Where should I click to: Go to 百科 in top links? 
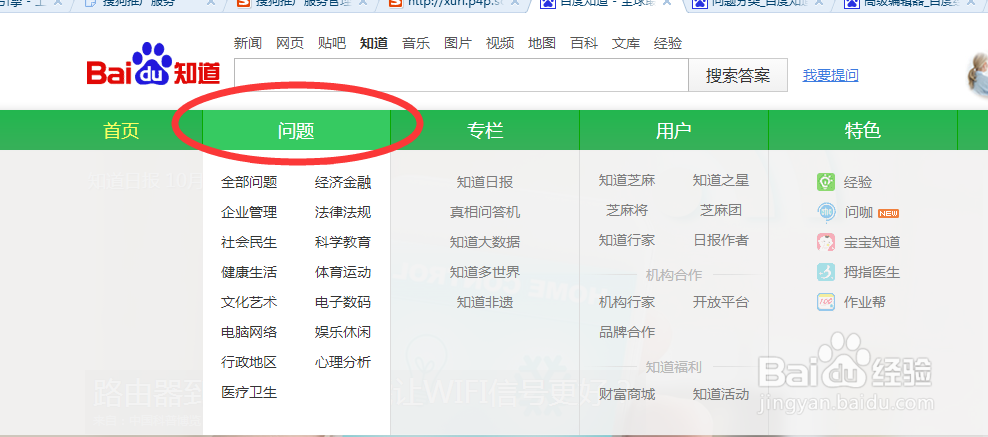[x=584, y=43]
